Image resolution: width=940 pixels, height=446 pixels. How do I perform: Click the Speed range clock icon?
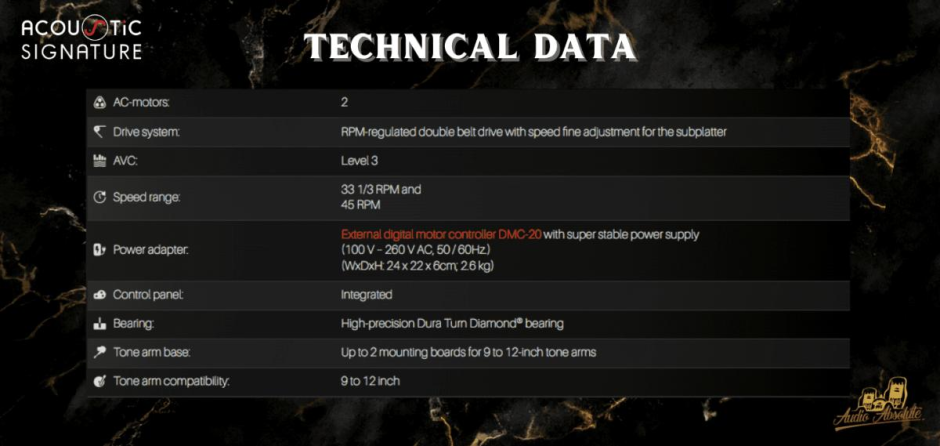point(99,197)
